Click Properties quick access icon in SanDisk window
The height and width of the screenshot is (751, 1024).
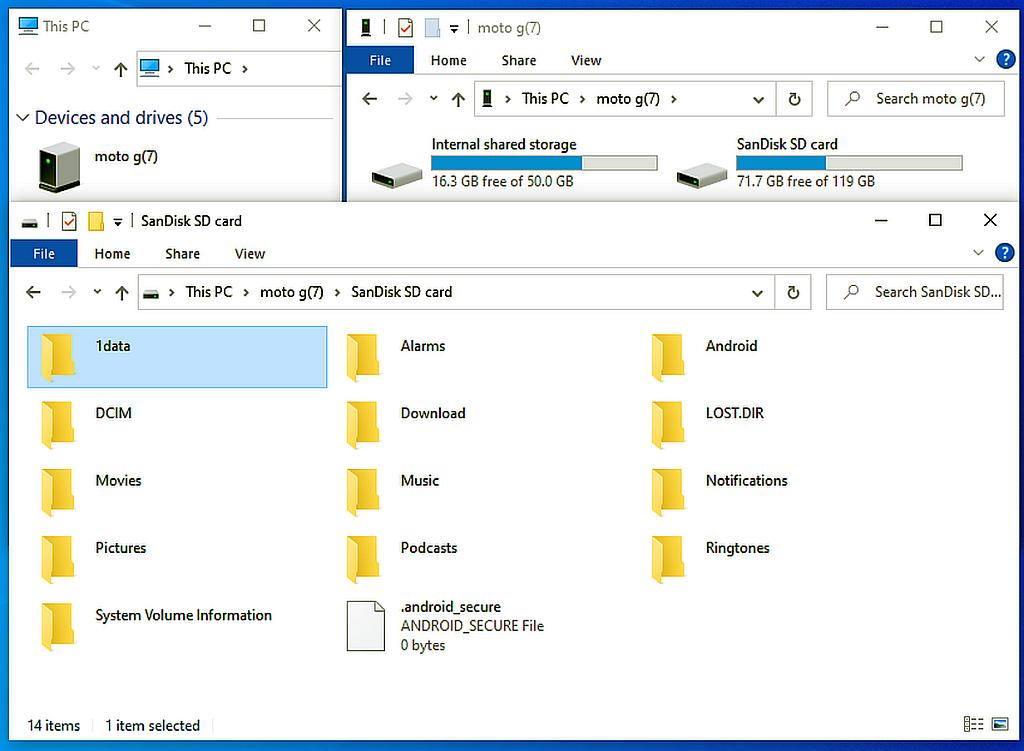click(69, 221)
